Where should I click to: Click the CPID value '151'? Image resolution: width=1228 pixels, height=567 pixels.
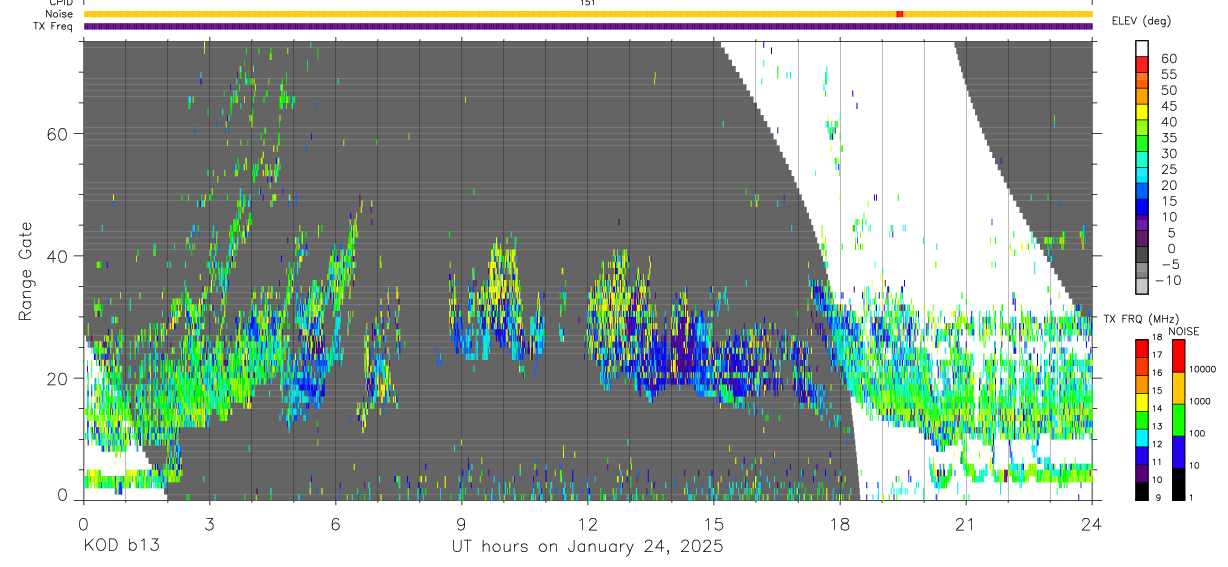tap(587, 3)
